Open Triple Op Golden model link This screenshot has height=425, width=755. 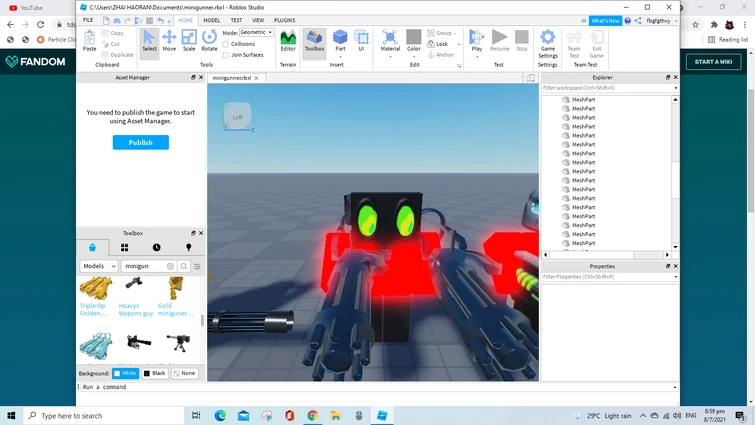coord(93,309)
